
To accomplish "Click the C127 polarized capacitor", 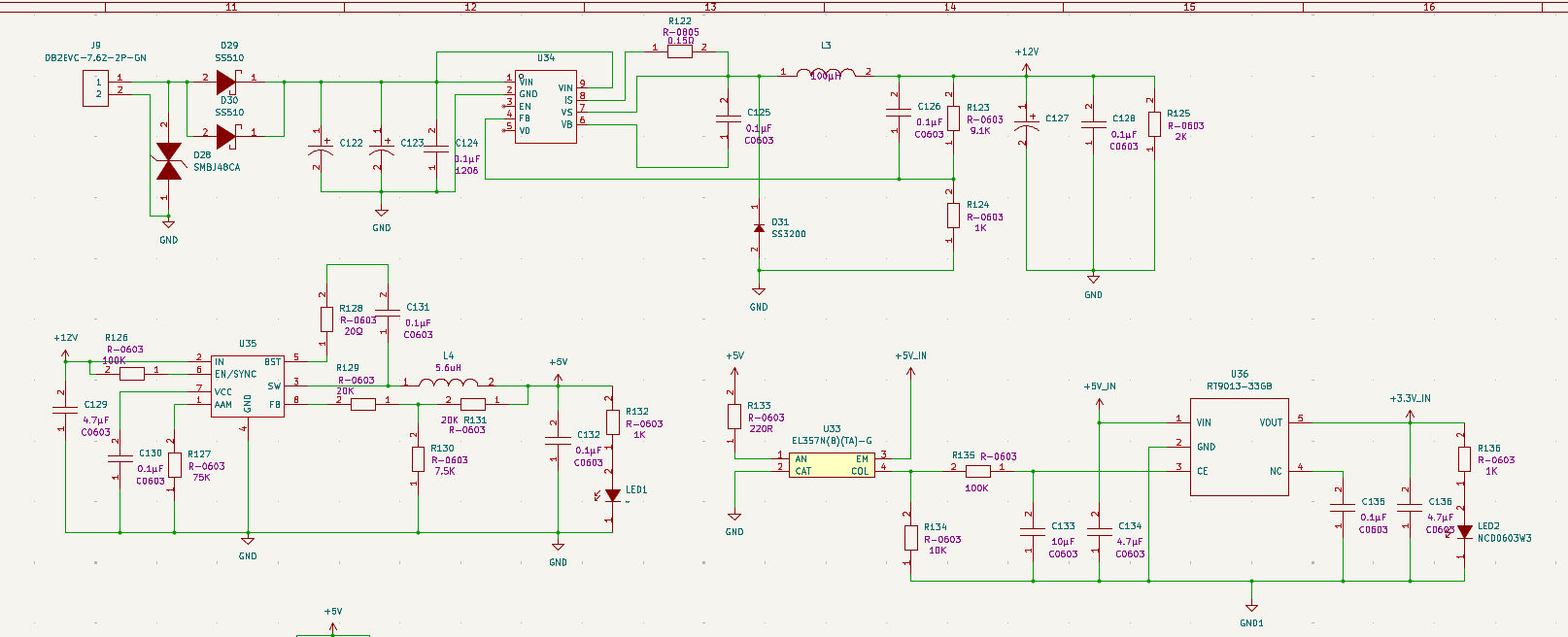I will (x=1026, y=124).
